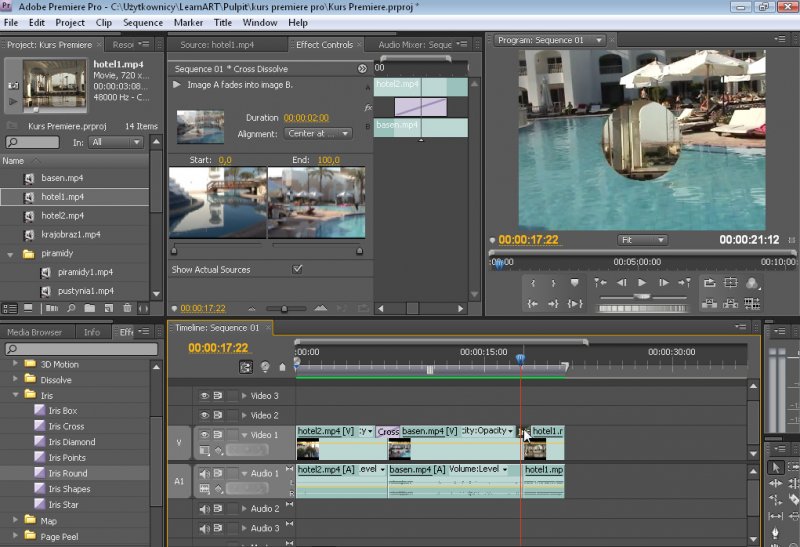Click the New Bin folder icon

point(88,308)
